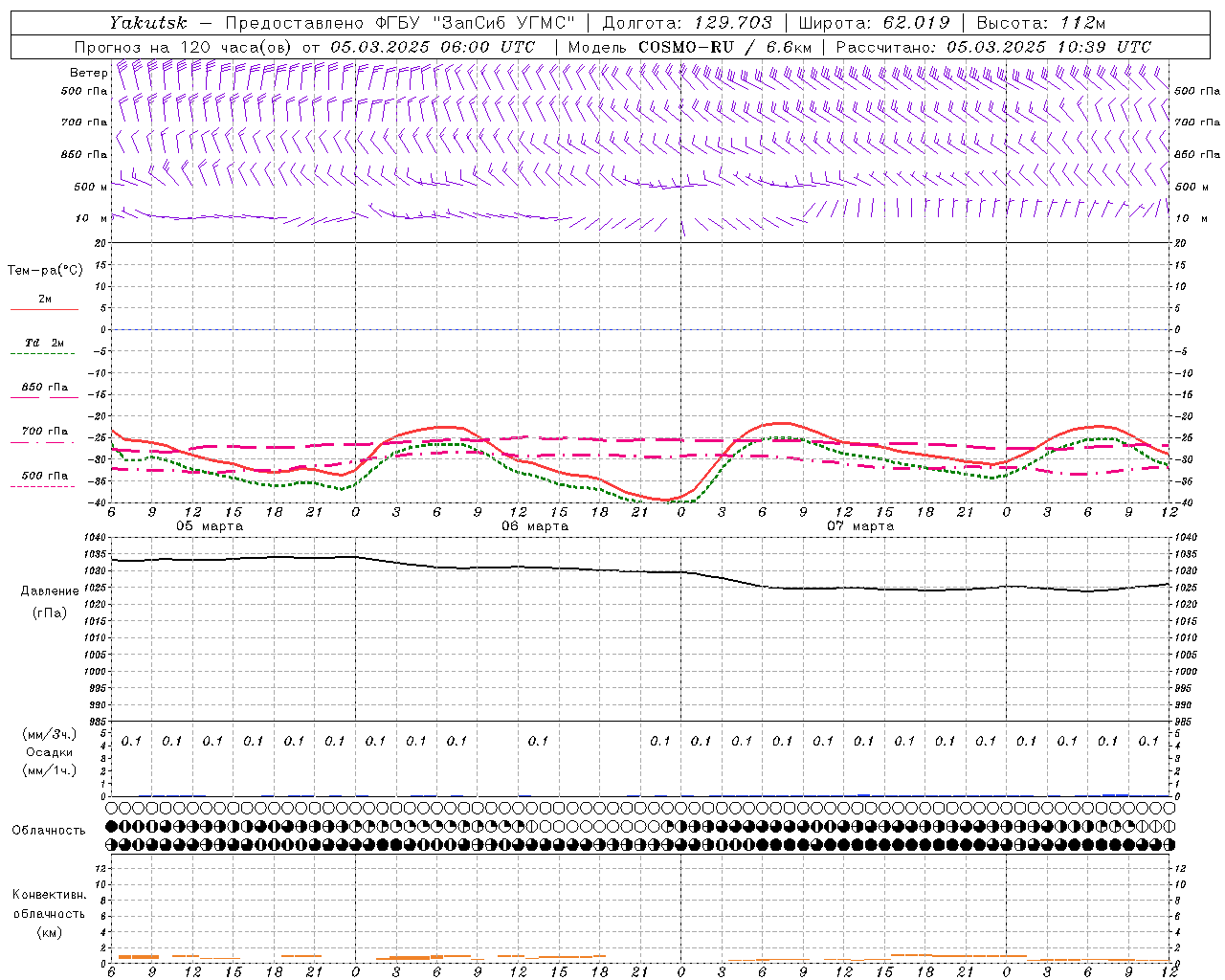The width and height of the screenshot is (1225, 980).
Task: Click the 'Облачность' cloud cover label
Action: coord(49,831)
